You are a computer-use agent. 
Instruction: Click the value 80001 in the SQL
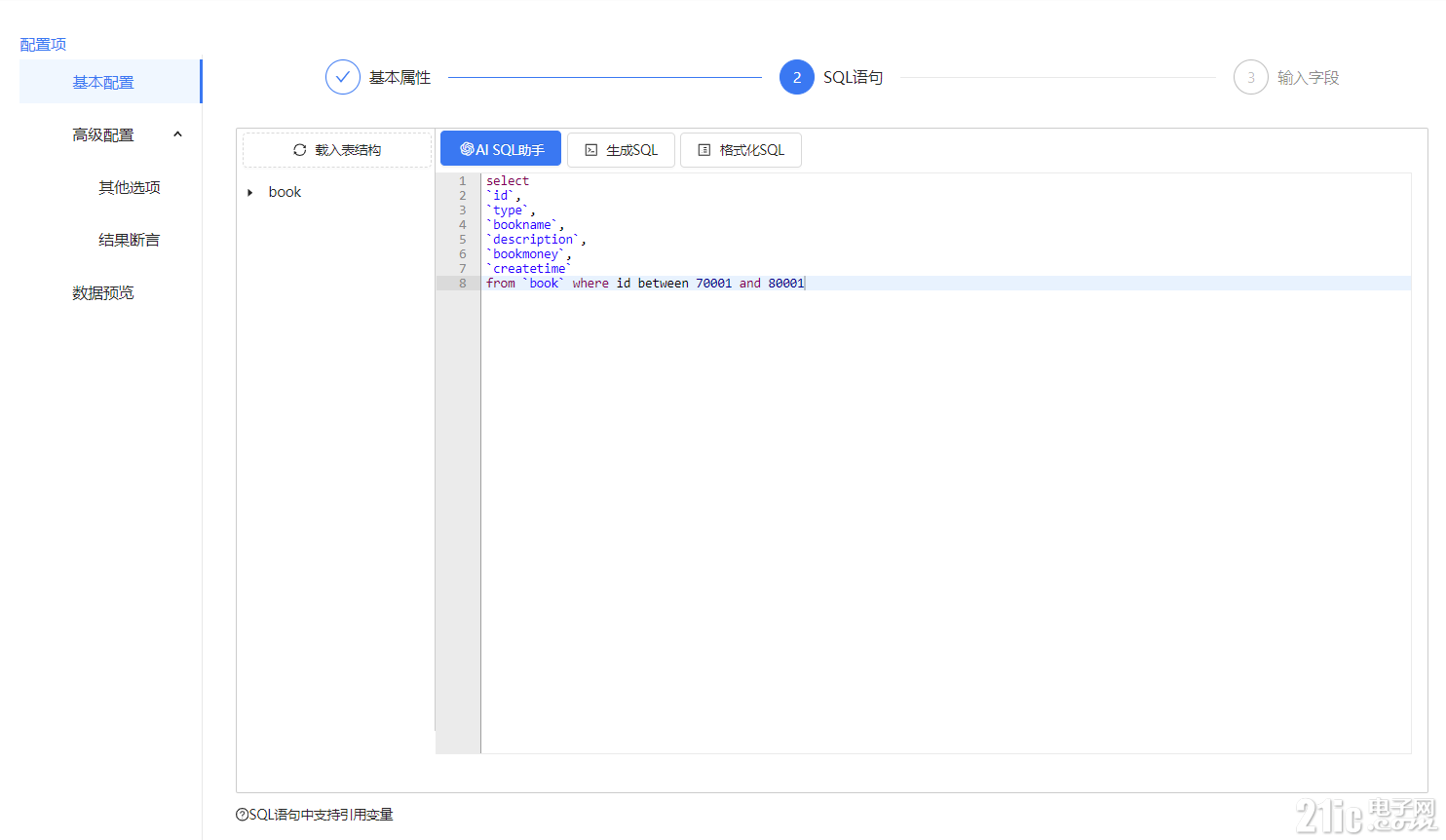coord(785,284)
